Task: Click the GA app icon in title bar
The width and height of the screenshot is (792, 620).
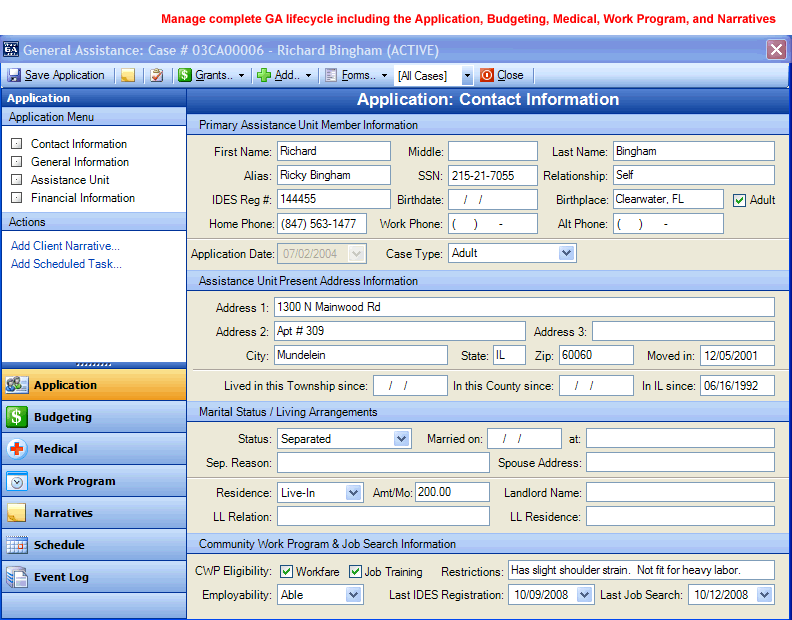Action: click(x=11, y=50)
